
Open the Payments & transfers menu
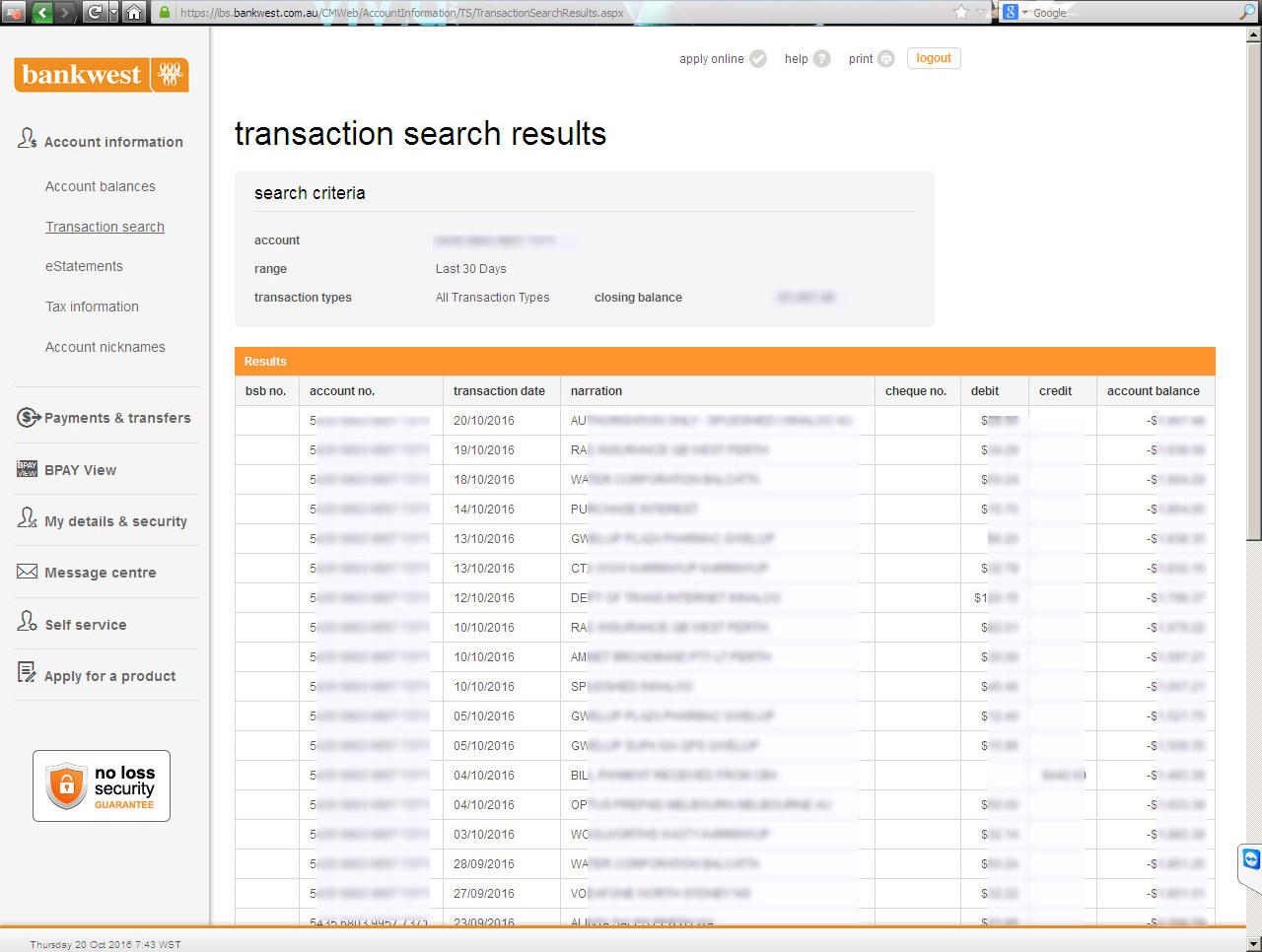[x=117, y=418]
